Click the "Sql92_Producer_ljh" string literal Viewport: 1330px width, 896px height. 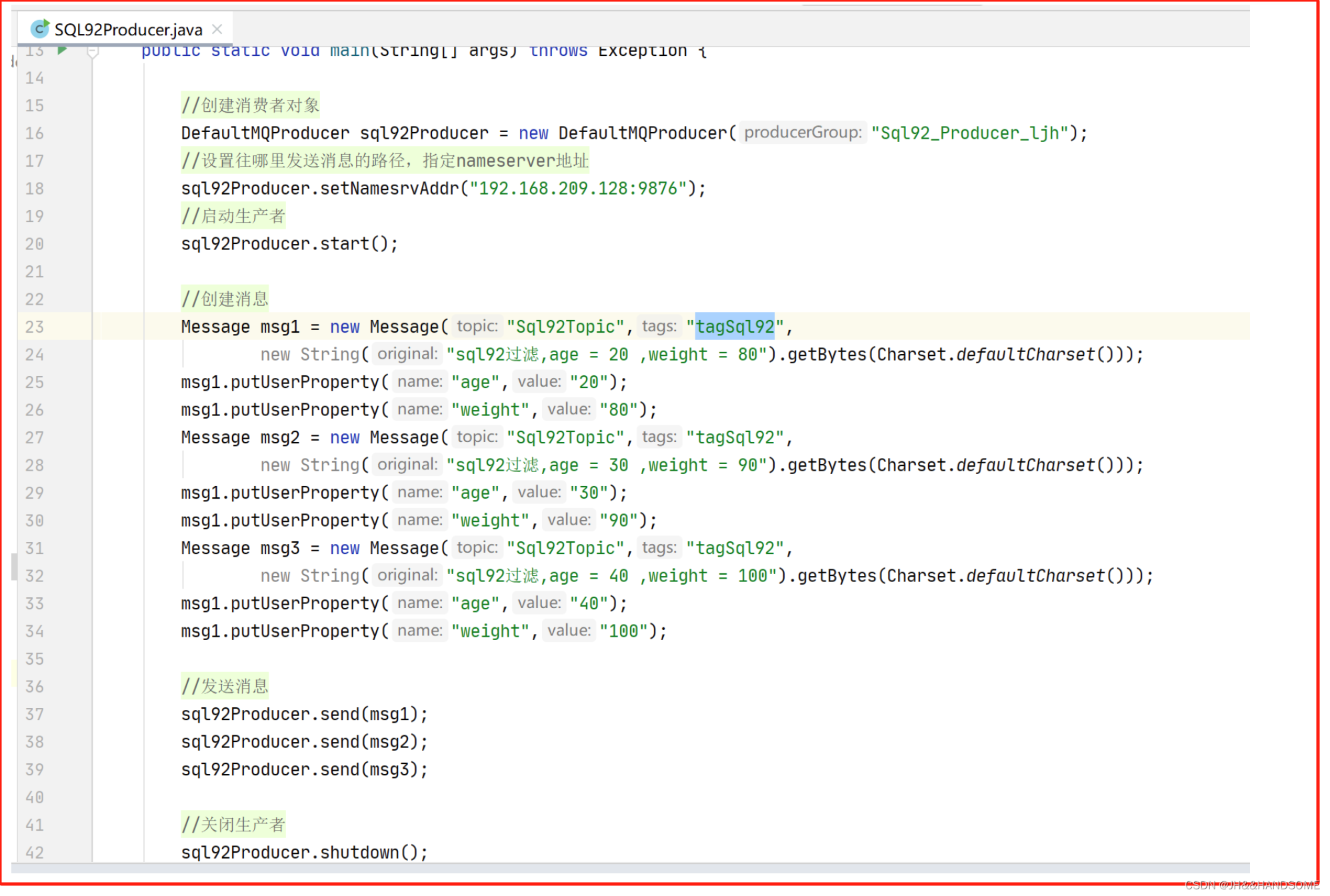pyautogui.click(x=969, y=133)
